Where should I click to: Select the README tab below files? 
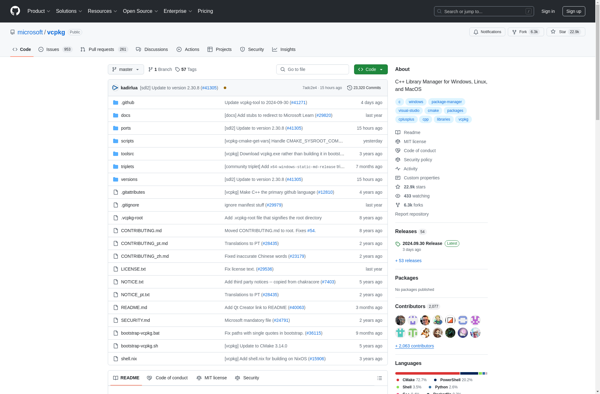coord(126,378)
